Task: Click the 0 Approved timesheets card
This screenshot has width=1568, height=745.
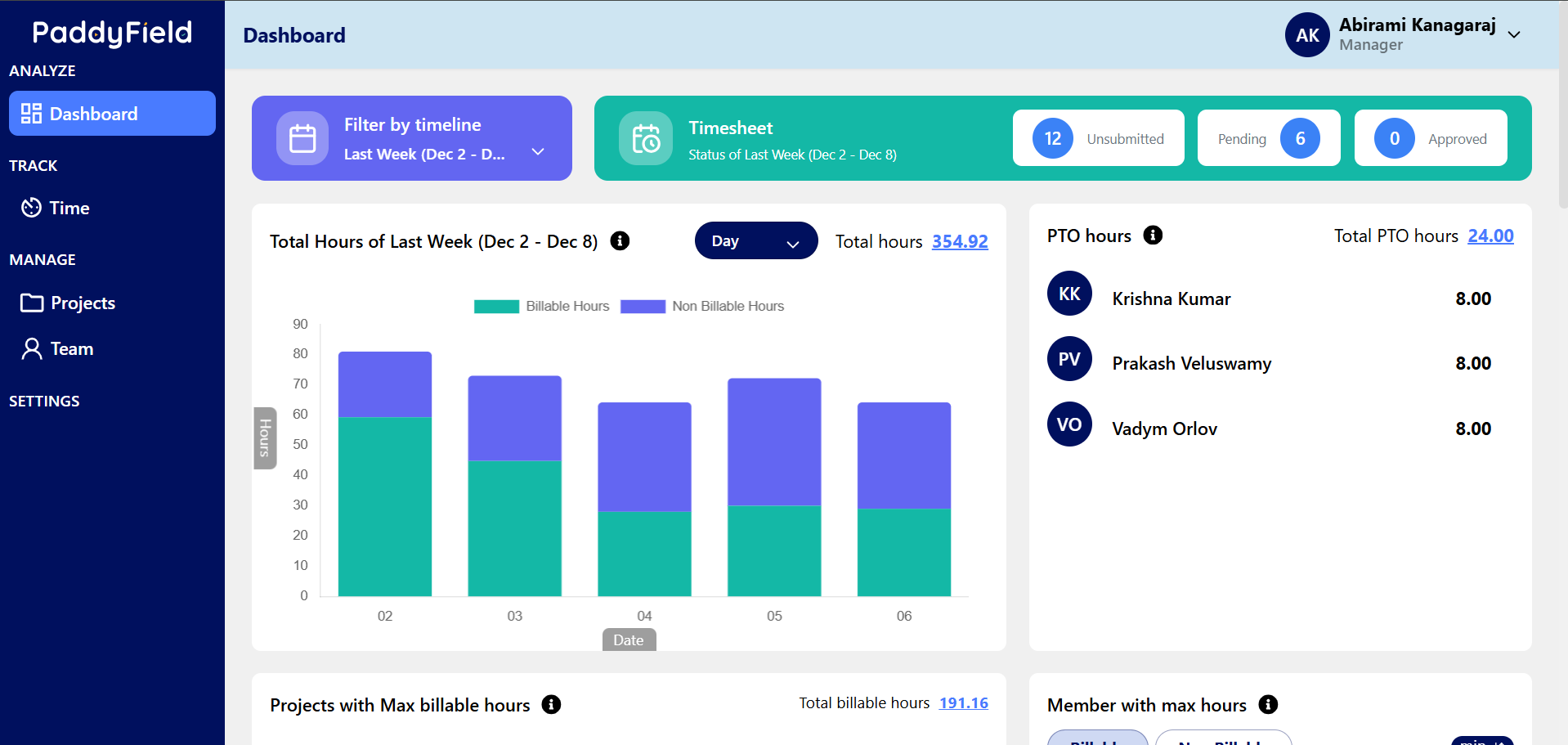Action: point(1431,138)
